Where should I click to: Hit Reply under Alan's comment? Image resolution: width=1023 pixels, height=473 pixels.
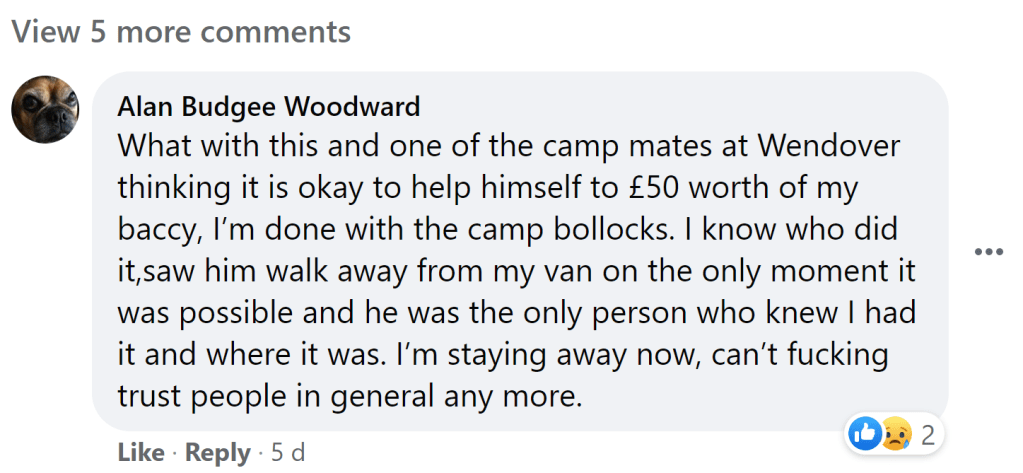point(217,452)
